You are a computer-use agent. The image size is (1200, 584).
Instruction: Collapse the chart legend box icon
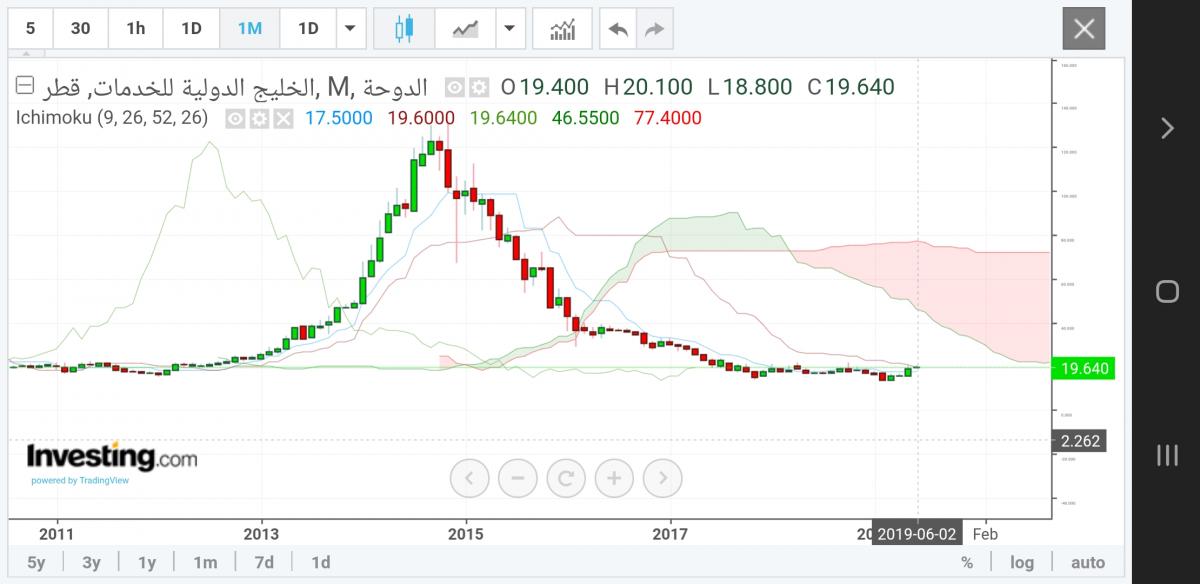tap(25, 85)
